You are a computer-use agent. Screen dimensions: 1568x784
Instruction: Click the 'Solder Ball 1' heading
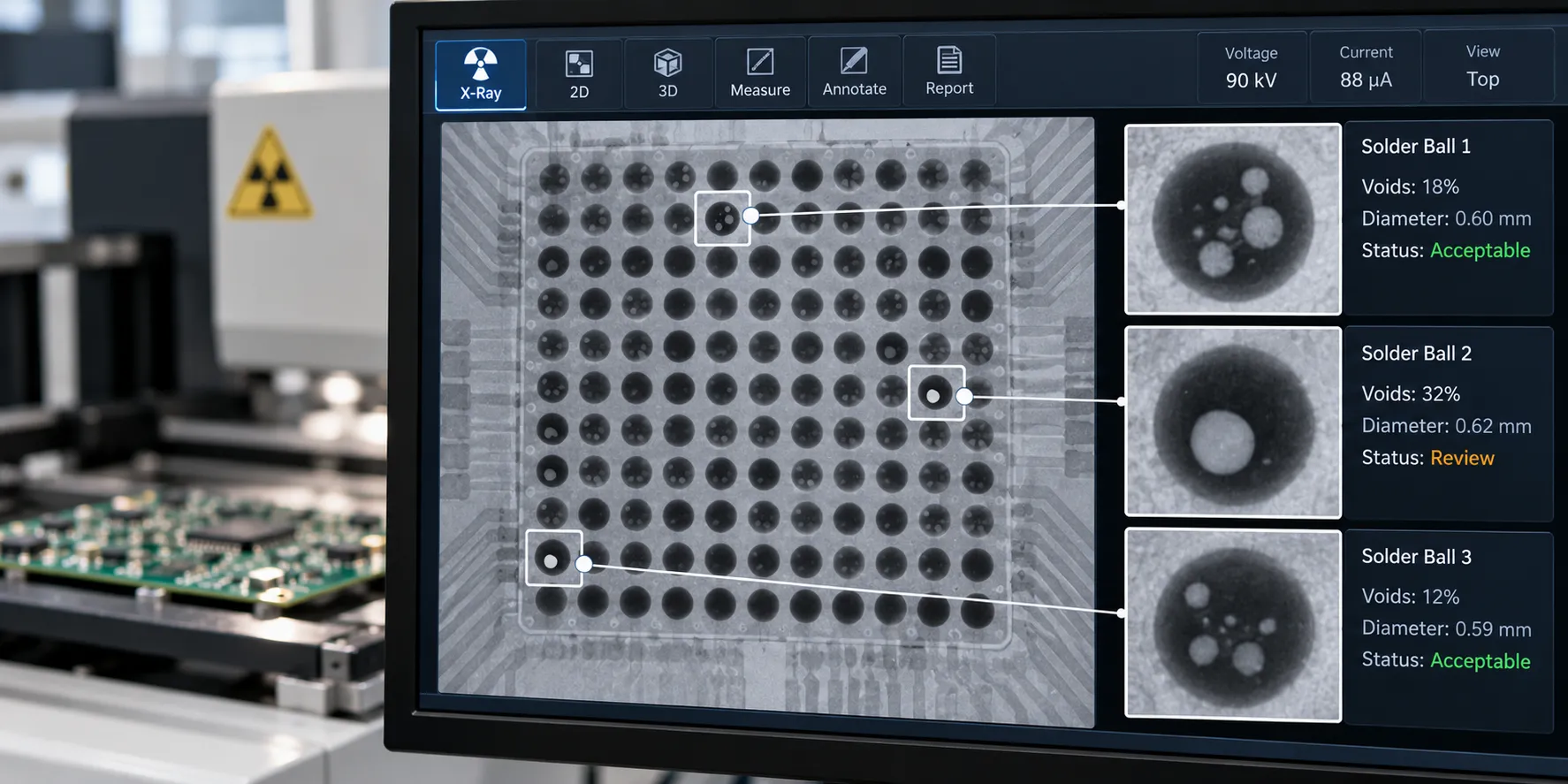click(1416, 147)
